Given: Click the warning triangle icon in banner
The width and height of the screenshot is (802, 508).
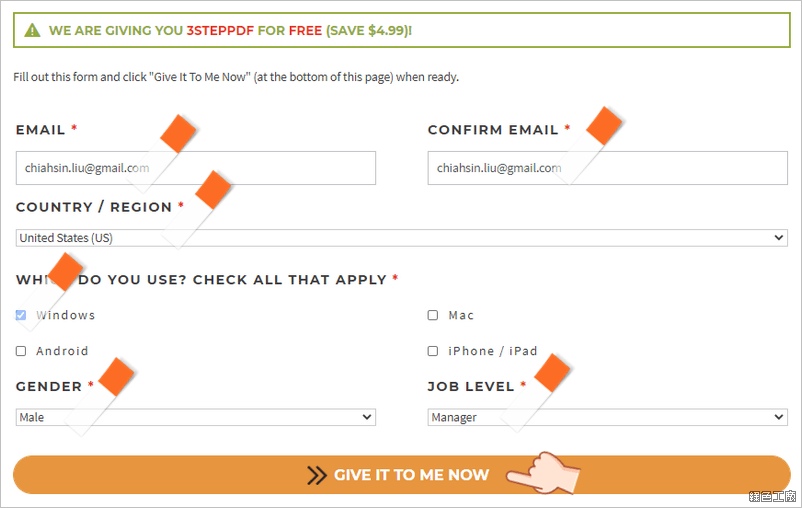Looking at the screenshot, I should pyautogui.click(x=32, y=31).
